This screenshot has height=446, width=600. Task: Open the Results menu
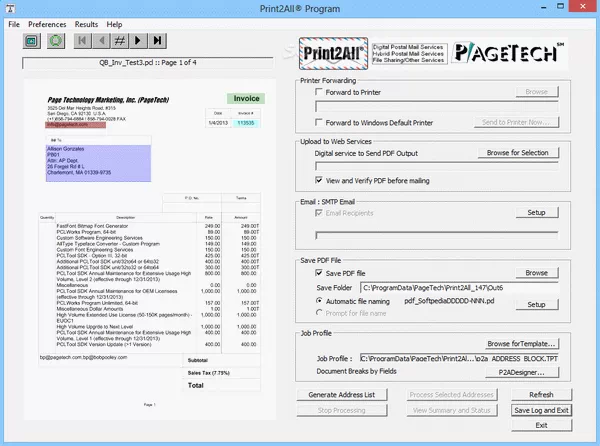pyautogui.click(x=86, y=24)
